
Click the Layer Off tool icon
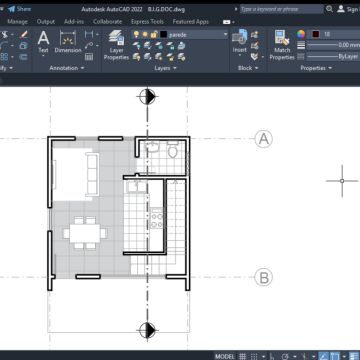tap(136, 45)
